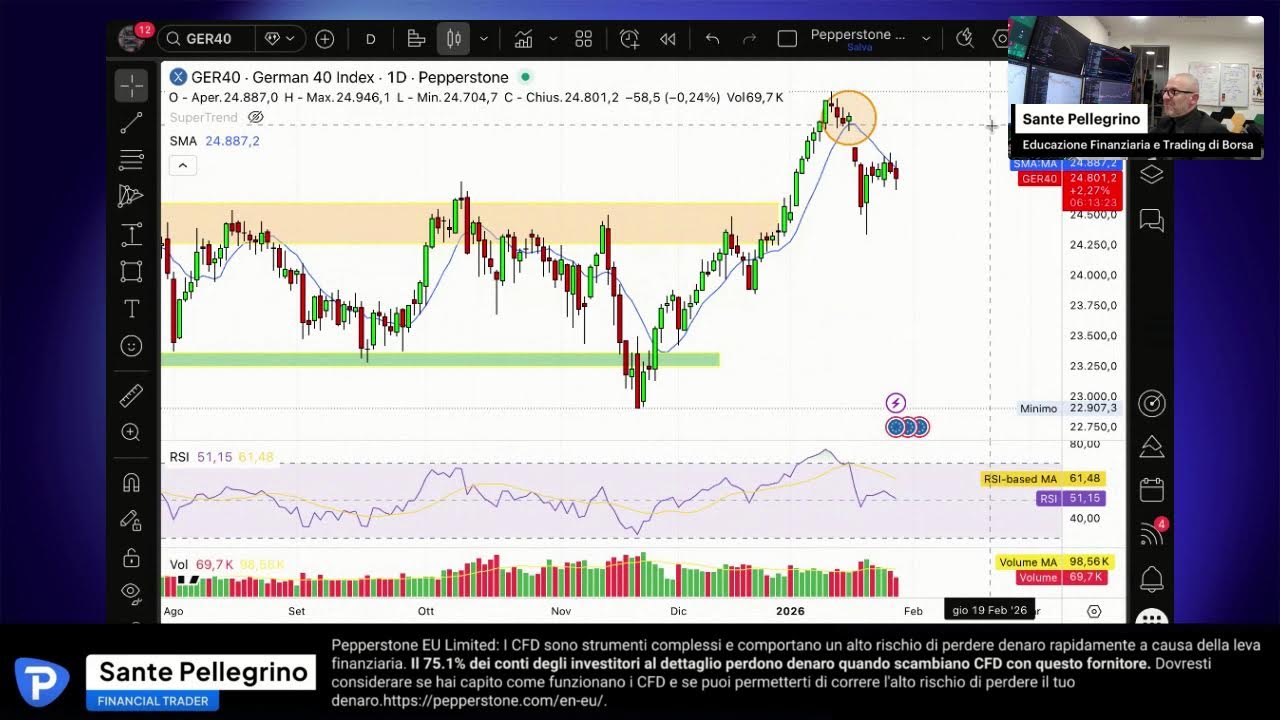Add a symbol with the plus button
The height and width of the screenshot is (720, 1280).
pos(325,39)
